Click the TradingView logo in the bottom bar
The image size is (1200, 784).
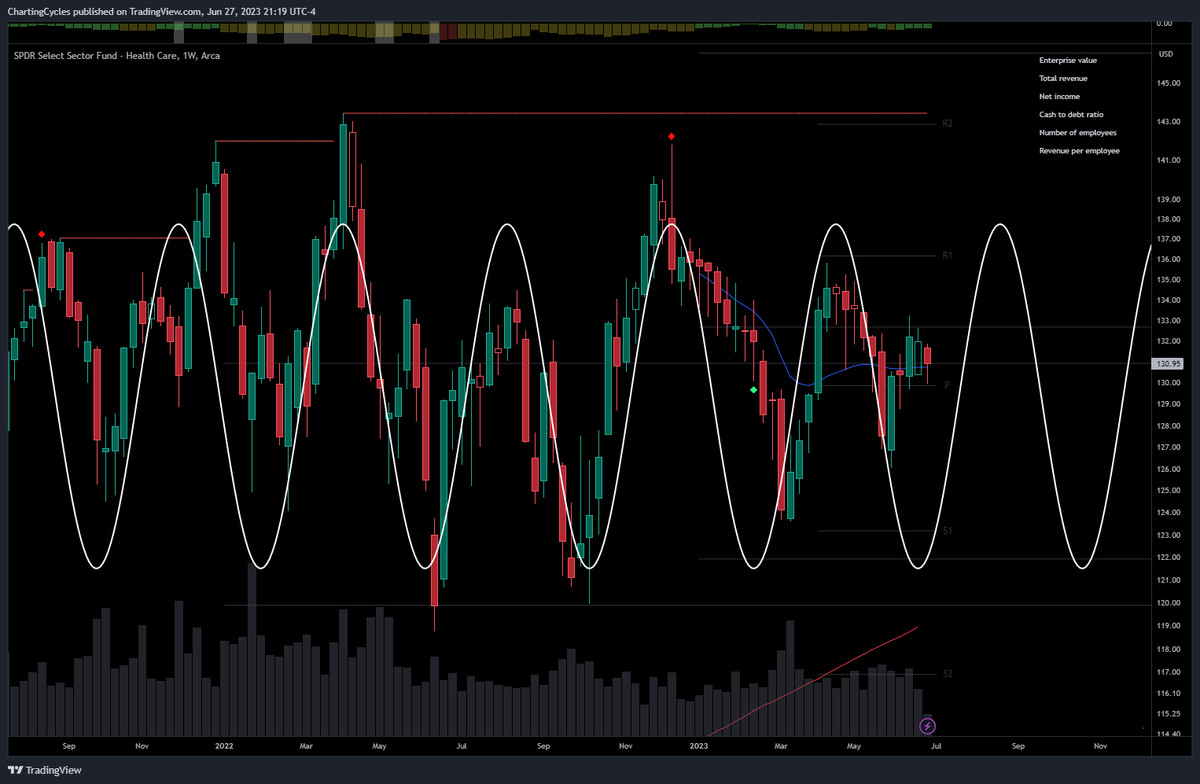(45, 771)
